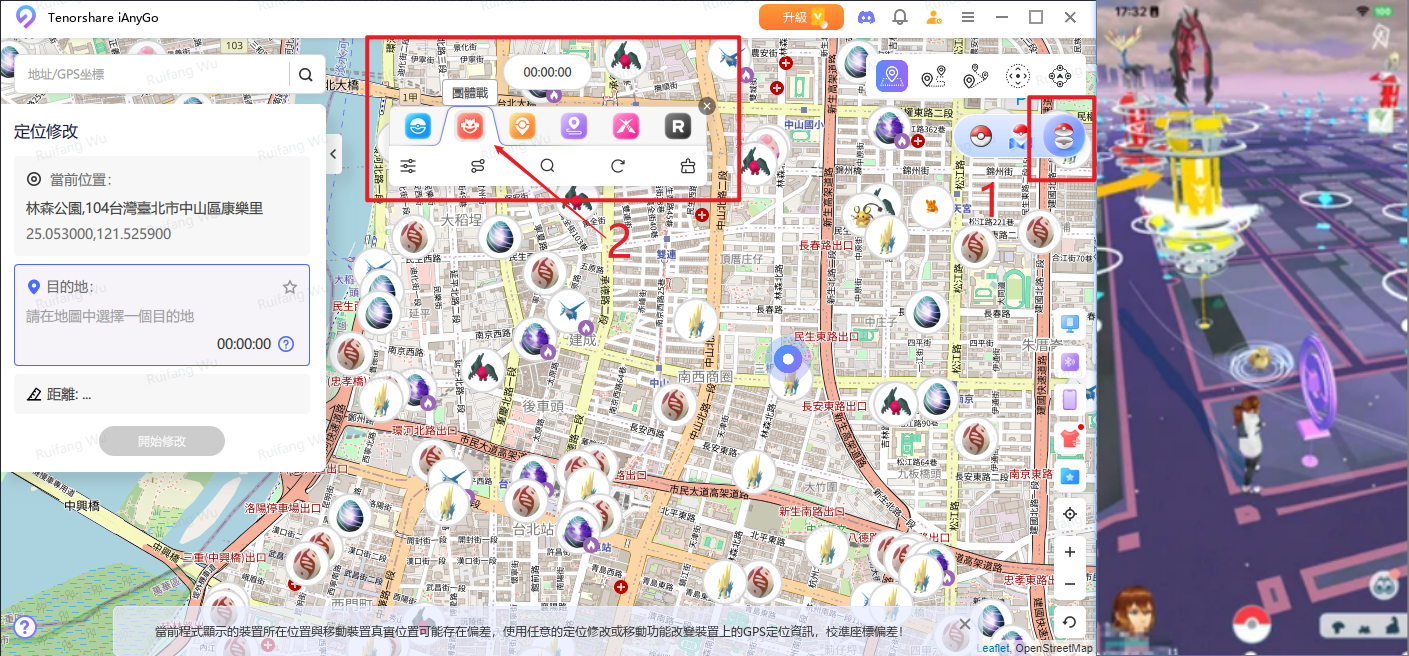This screenshot has width=1409, height=656.
Task: Click the red shirt icon in sidebar
Action: coord(1070,437)
